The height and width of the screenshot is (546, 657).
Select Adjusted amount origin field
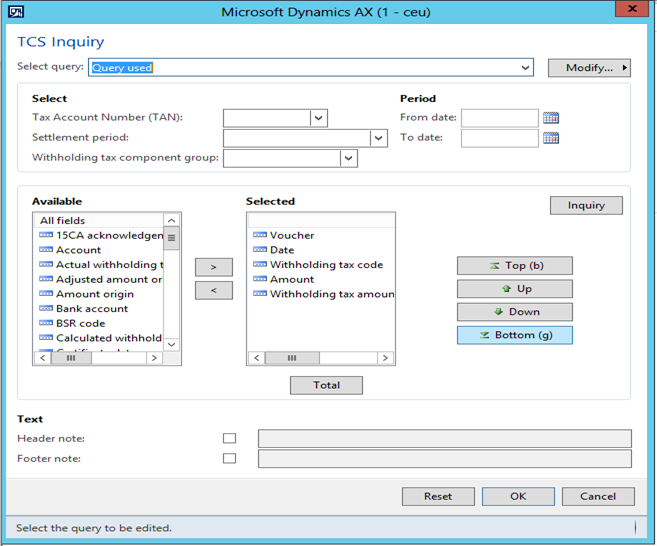click(x=101, y=279)
